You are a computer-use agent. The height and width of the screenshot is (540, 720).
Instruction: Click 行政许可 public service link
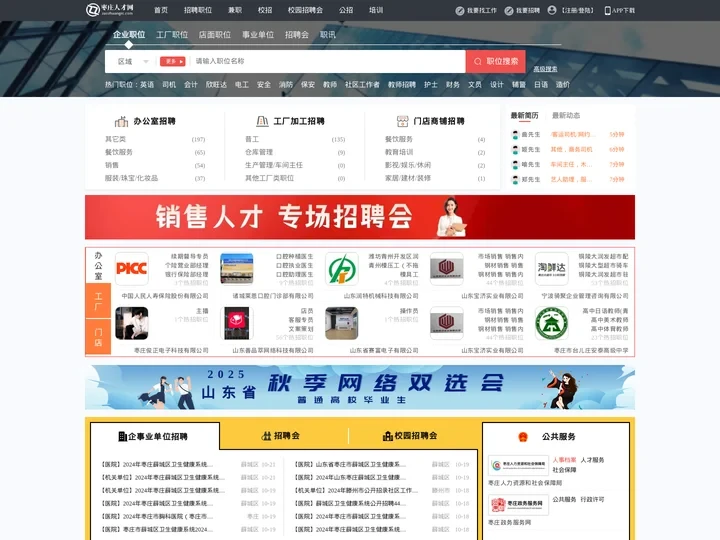[592, 499]
